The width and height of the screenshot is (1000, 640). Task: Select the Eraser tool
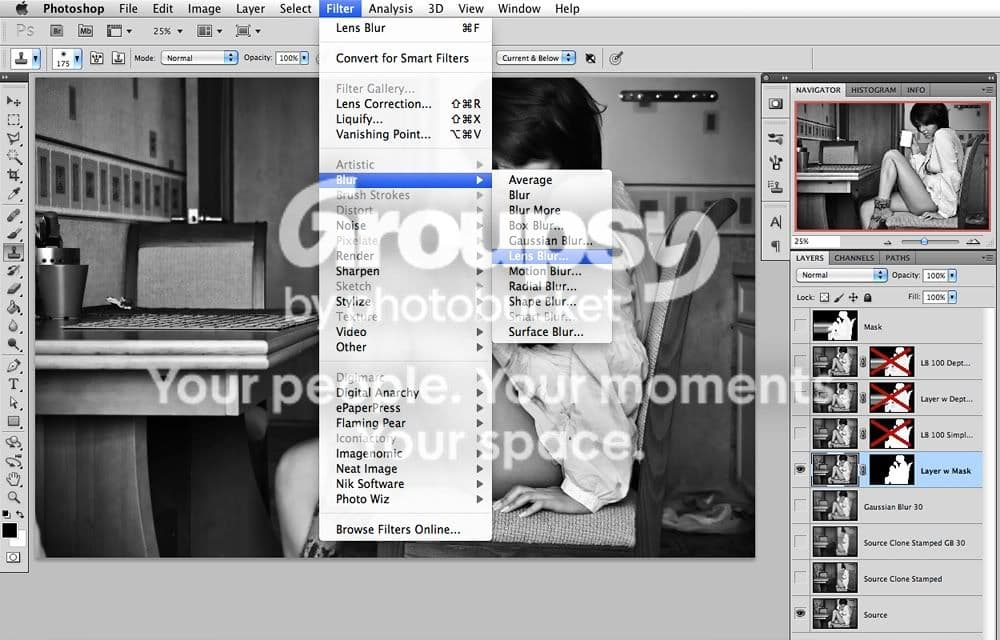click(13, 289)
